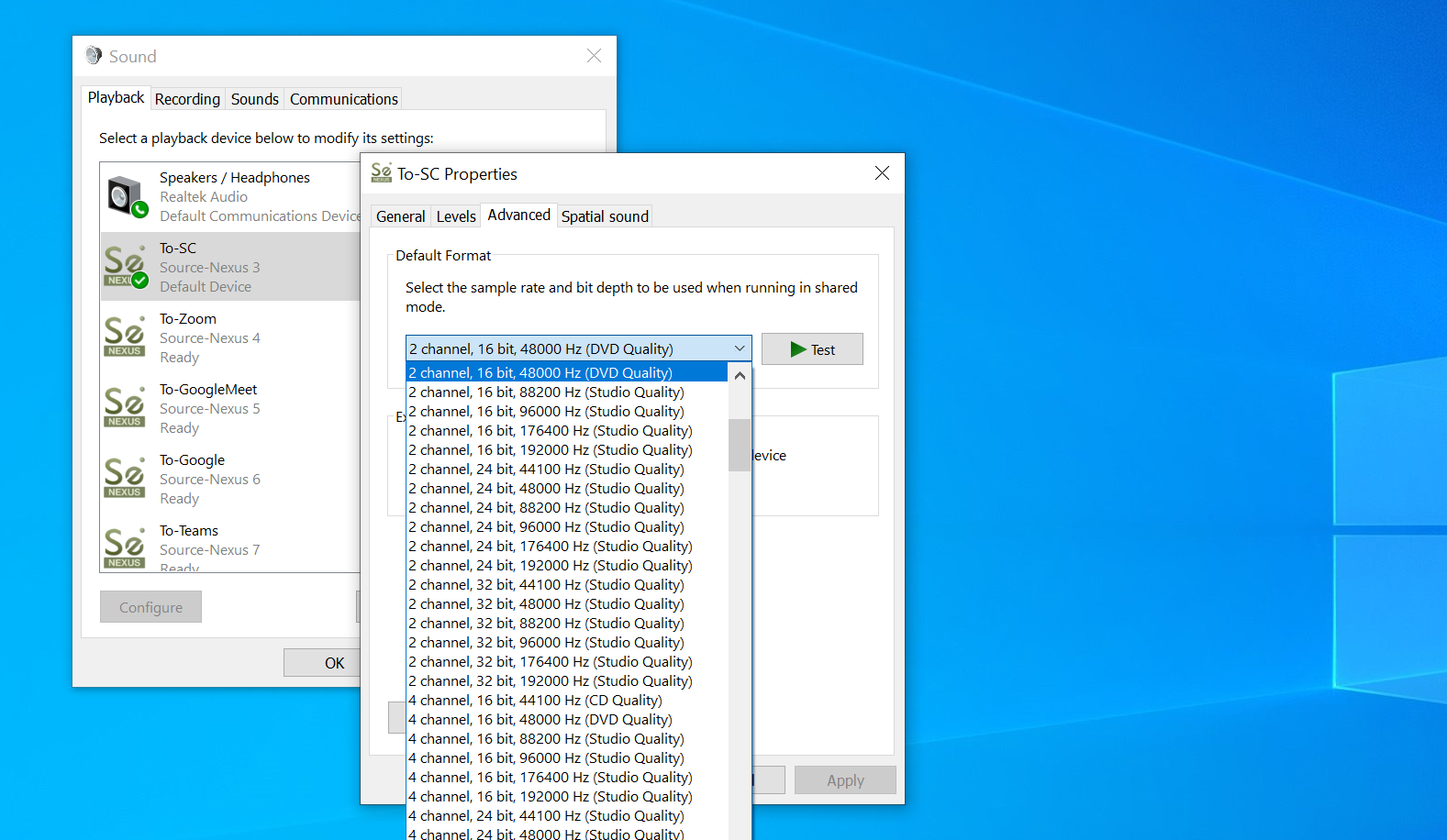1447x840 pixels.
Task: Select 2 channel, 32 bit, 48000 Hz option
Action: click(567, 603)
